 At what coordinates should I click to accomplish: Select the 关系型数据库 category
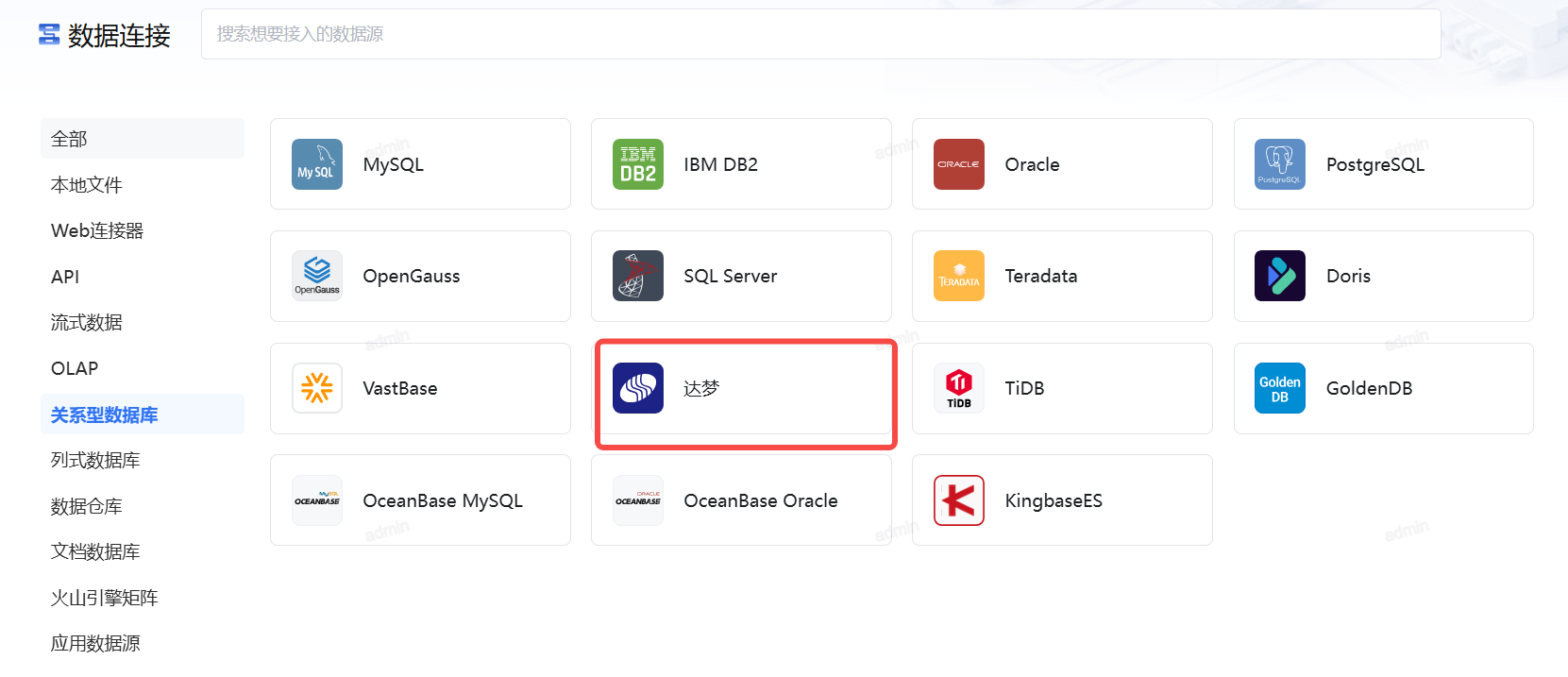point(143,415)
